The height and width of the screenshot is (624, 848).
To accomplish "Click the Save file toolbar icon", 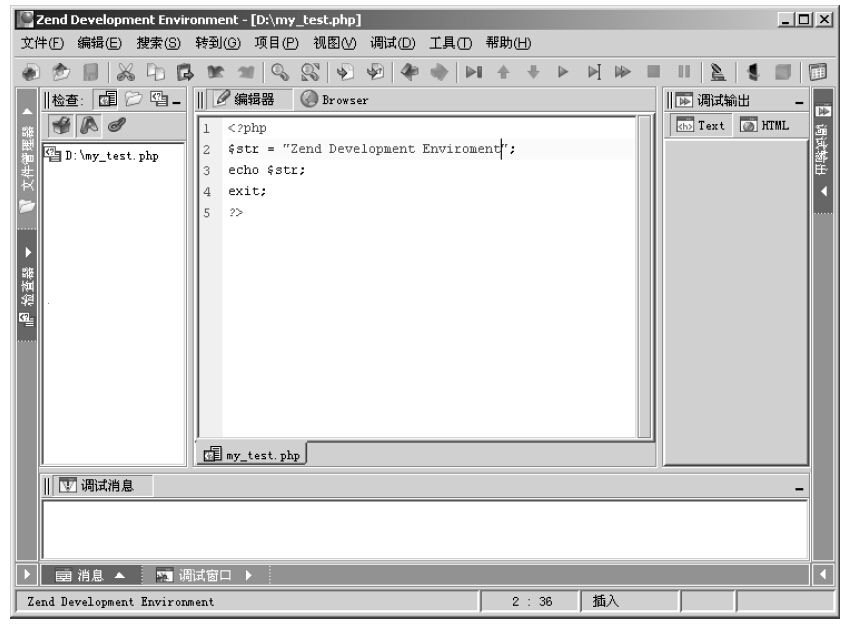I will pos(90,72).
